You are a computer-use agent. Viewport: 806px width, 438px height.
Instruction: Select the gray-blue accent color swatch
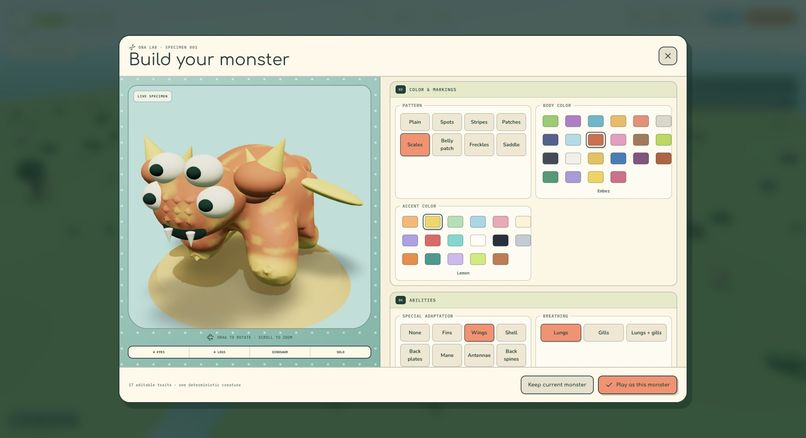[523, 240]
